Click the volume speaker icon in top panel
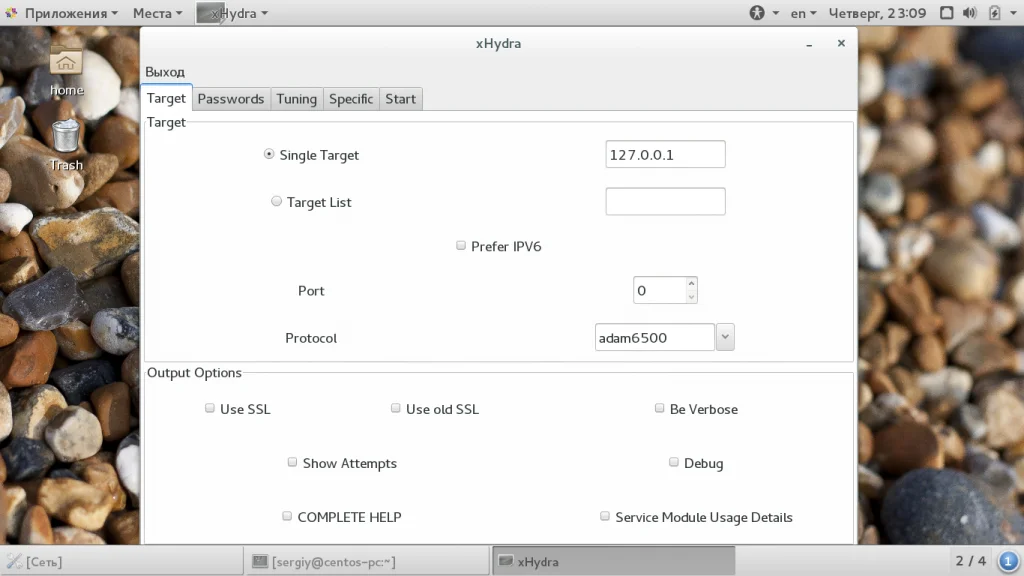The width and height of the screenshot is (1024, 576). [x=970, y=12]
